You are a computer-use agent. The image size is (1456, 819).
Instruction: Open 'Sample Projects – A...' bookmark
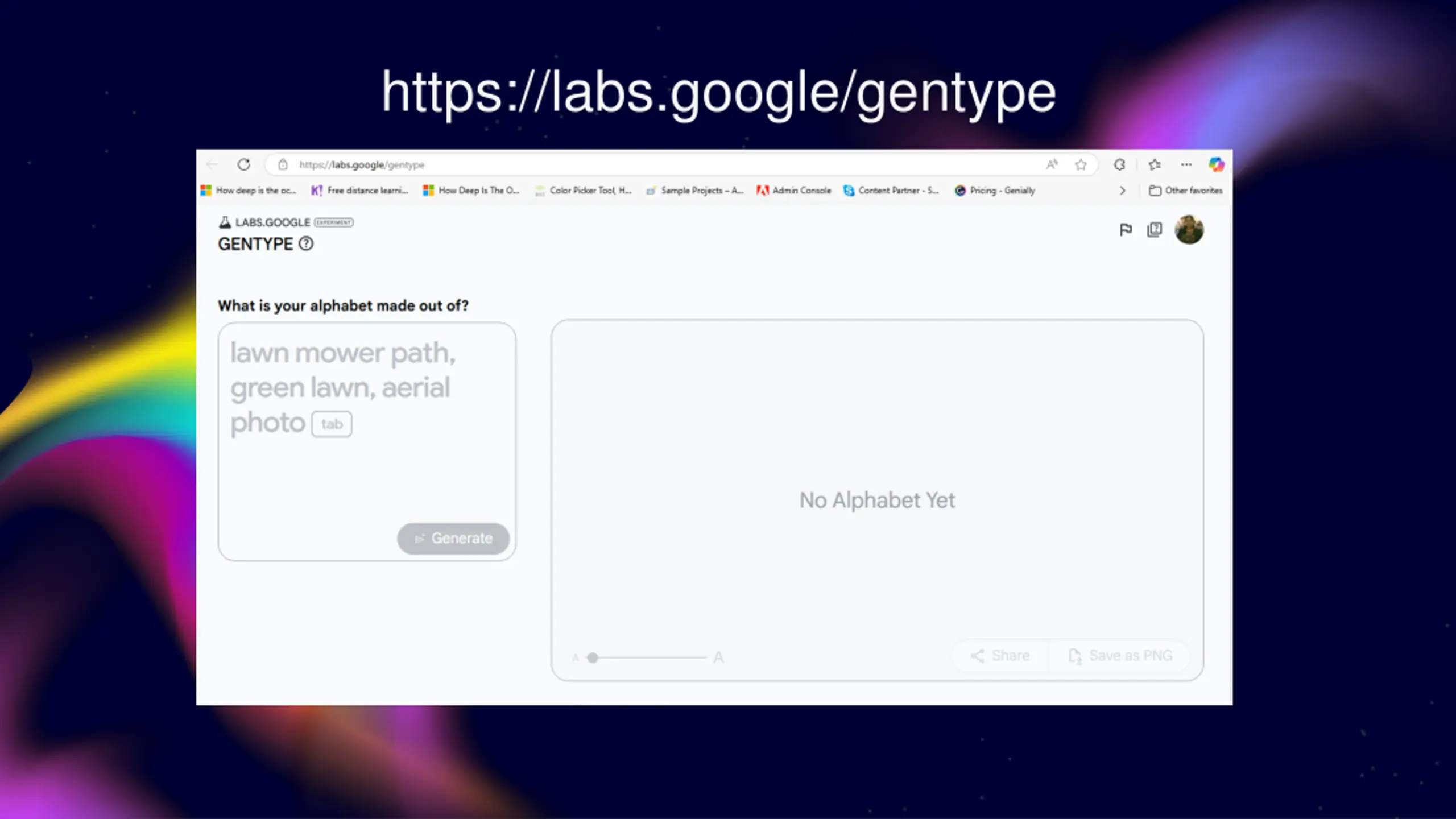pos(694,191)
